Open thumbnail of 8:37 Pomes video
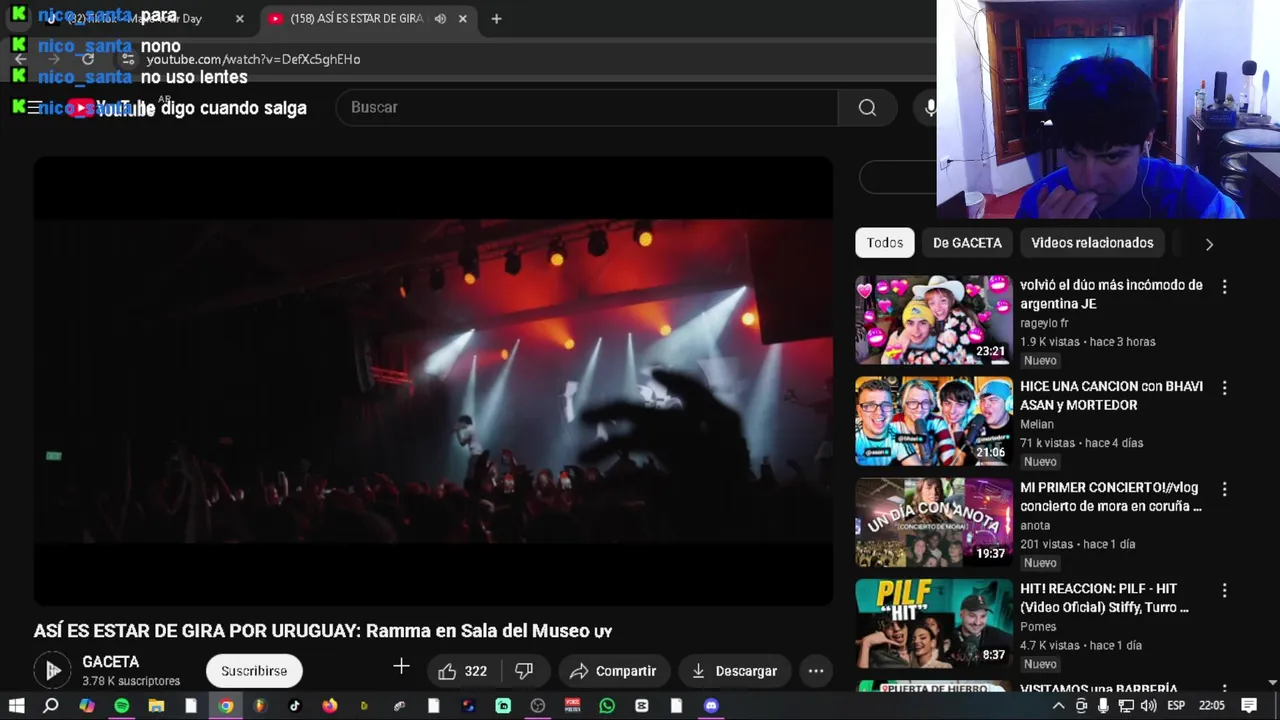The width and height of the screenshot is (1280, 720). 933,624
